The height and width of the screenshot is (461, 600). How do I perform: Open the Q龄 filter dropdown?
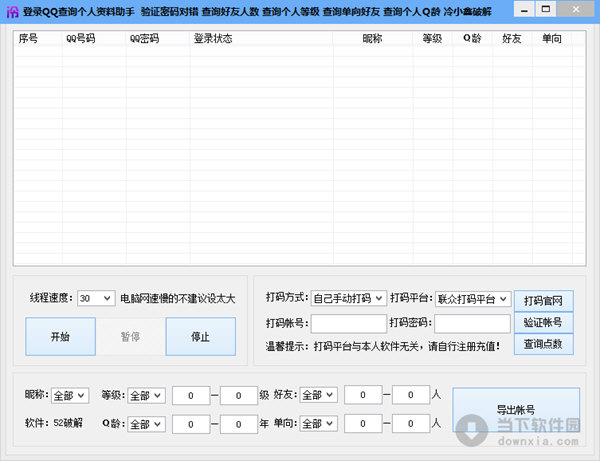[x=147, y=424]
